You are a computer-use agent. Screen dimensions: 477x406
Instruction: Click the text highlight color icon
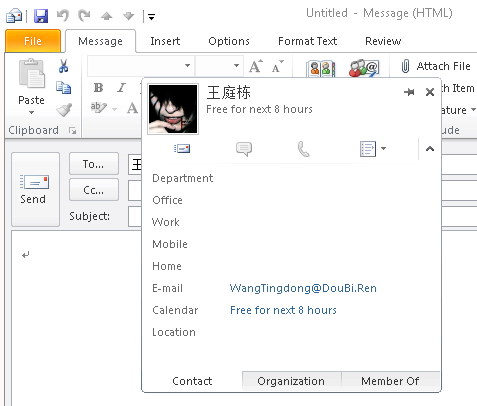tap(99, 107)
